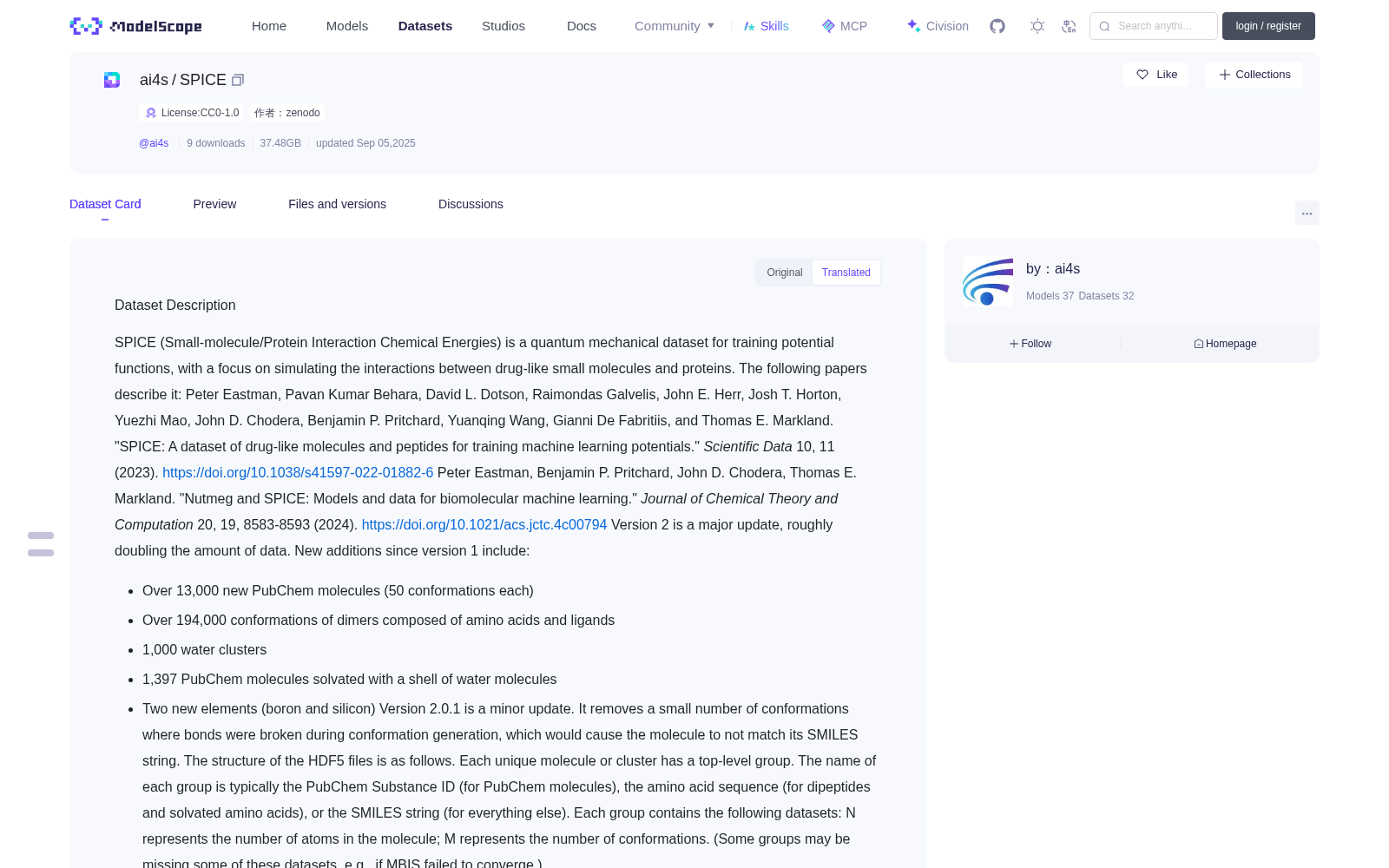Viewport: 1389px width, 868px height.
Task: Open the three-dot more options menu
Action: coord(1307,213)
